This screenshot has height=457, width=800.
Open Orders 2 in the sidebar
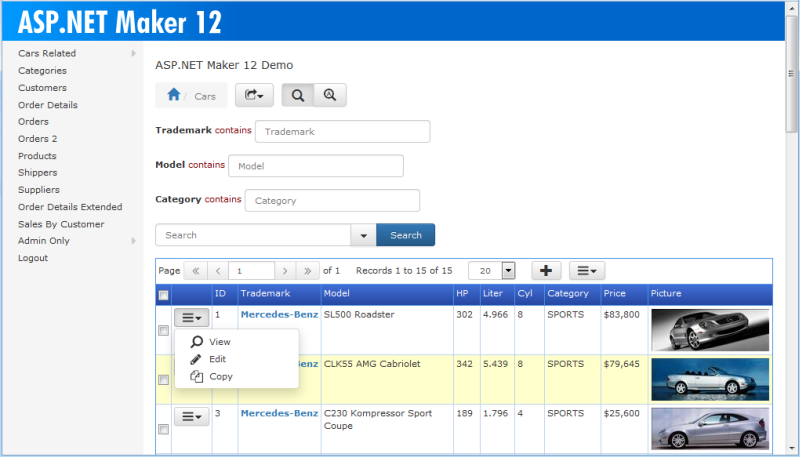38,139
